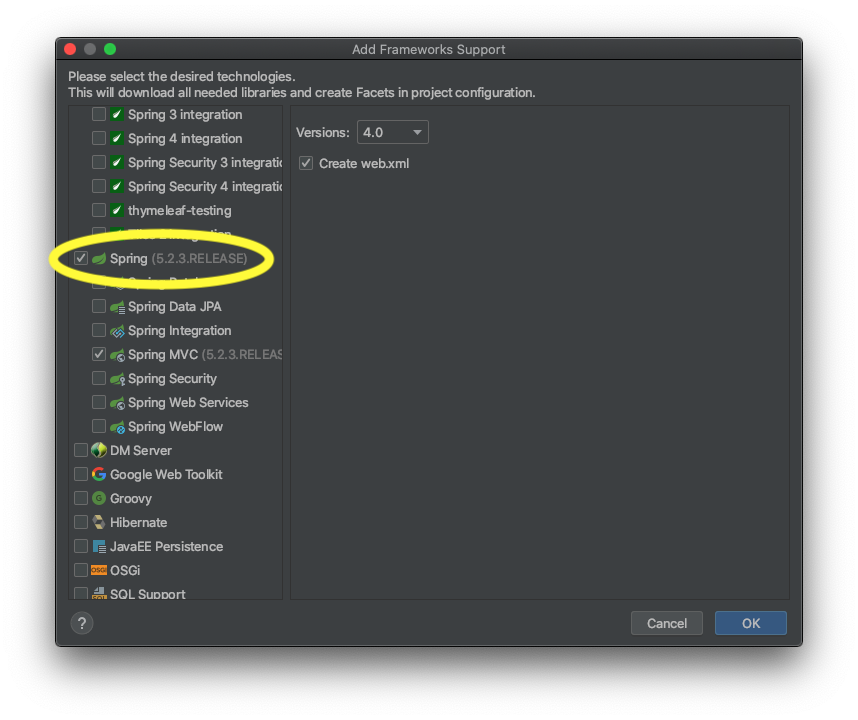Toggle the Create web.xml checkbox
858x720 pixels.
306,163
